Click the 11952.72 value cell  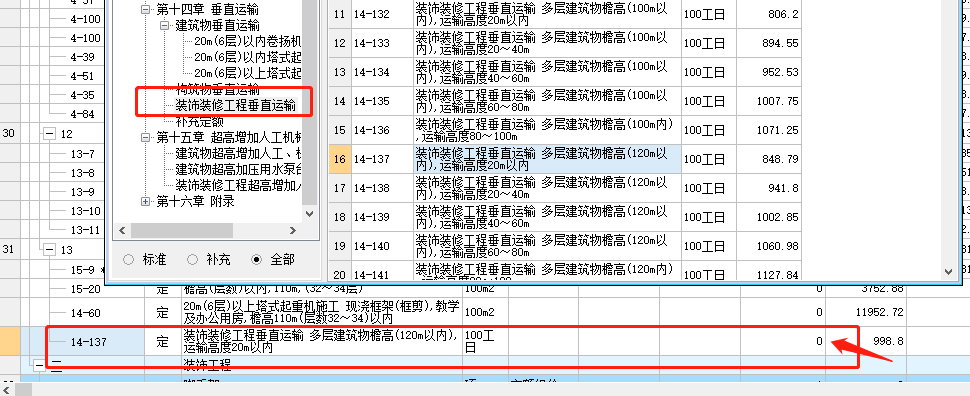867,313
